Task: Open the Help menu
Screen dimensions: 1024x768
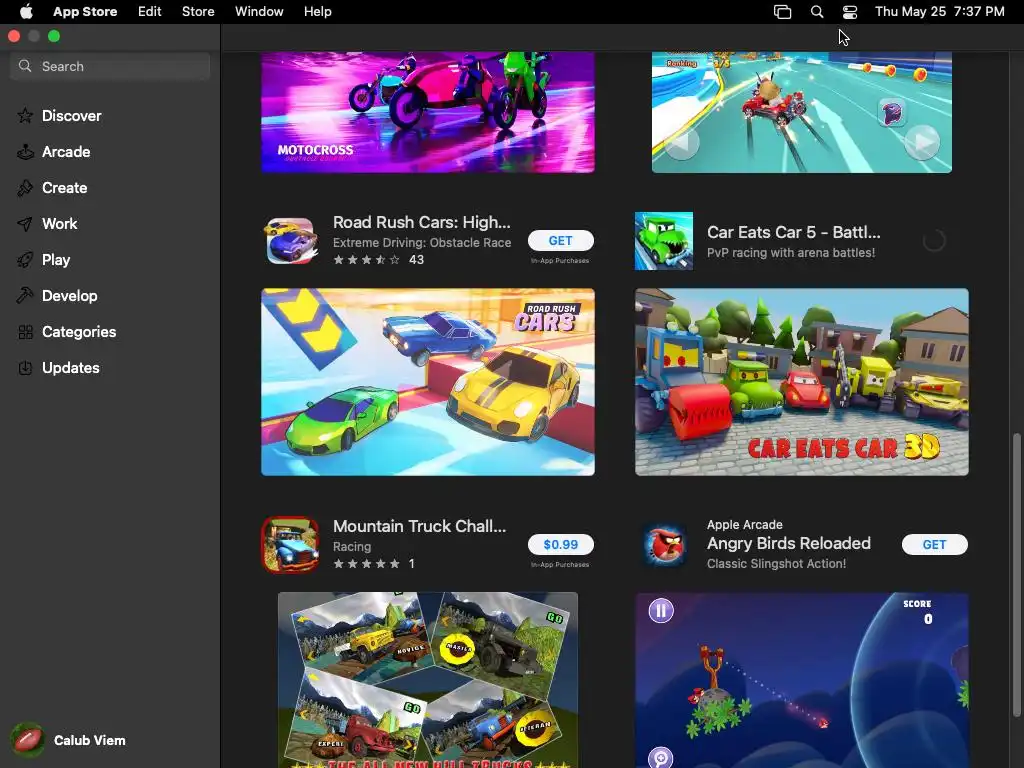Action: click(317, 12)
